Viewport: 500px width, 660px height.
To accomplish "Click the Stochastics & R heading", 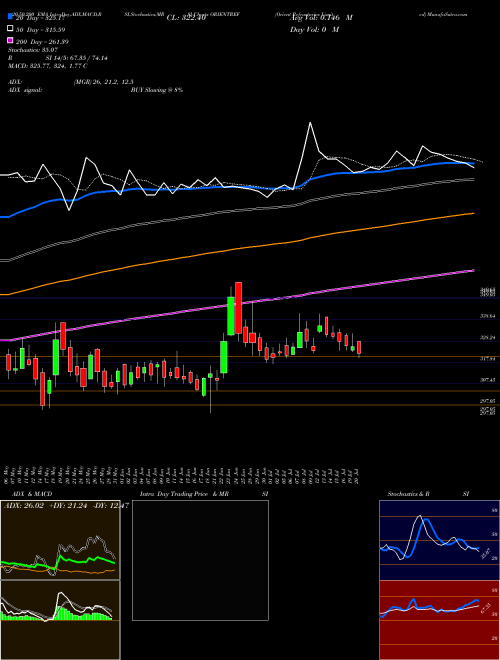I will tap(408, 493).
